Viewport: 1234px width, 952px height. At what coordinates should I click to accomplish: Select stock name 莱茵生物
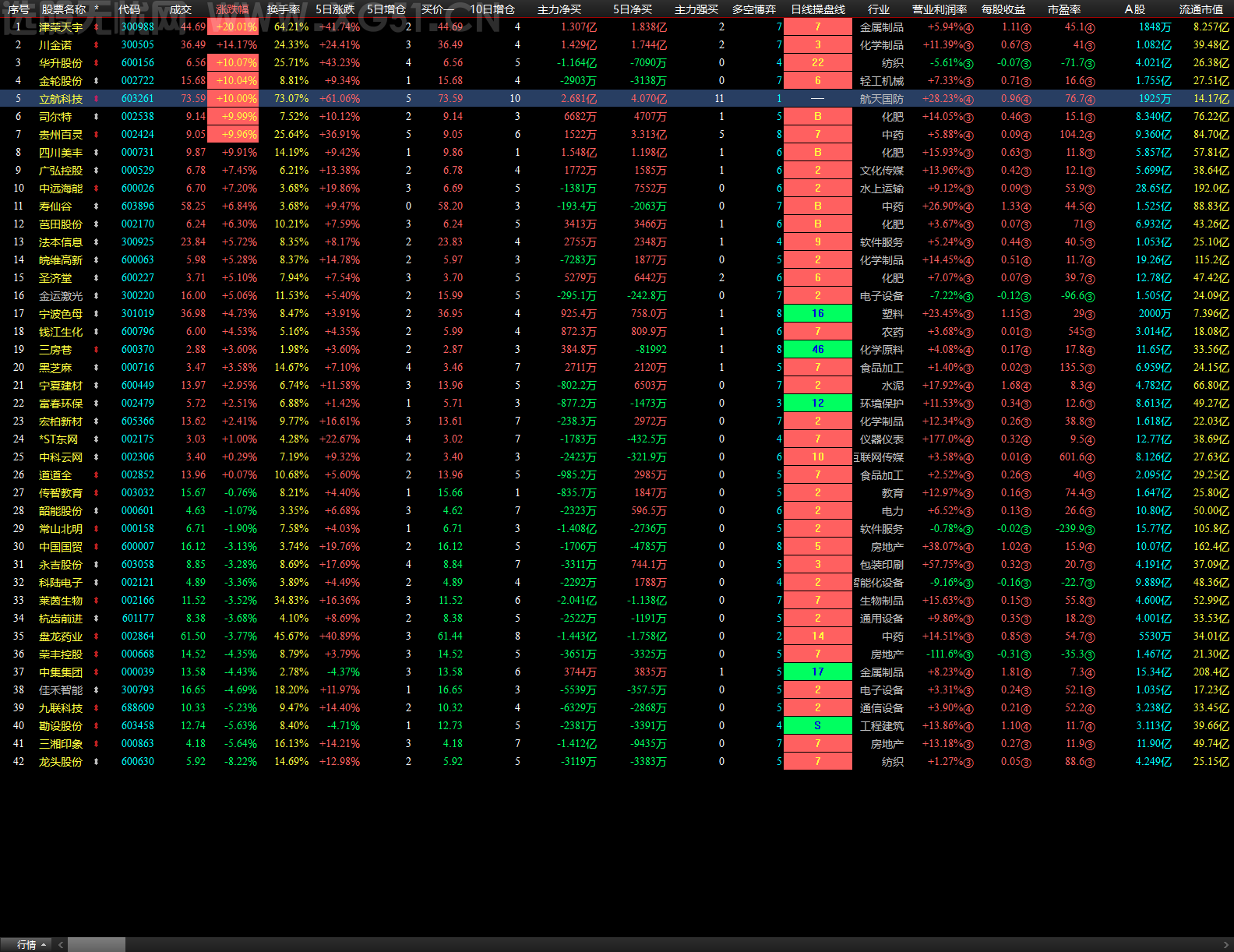[x=61, y=601]
